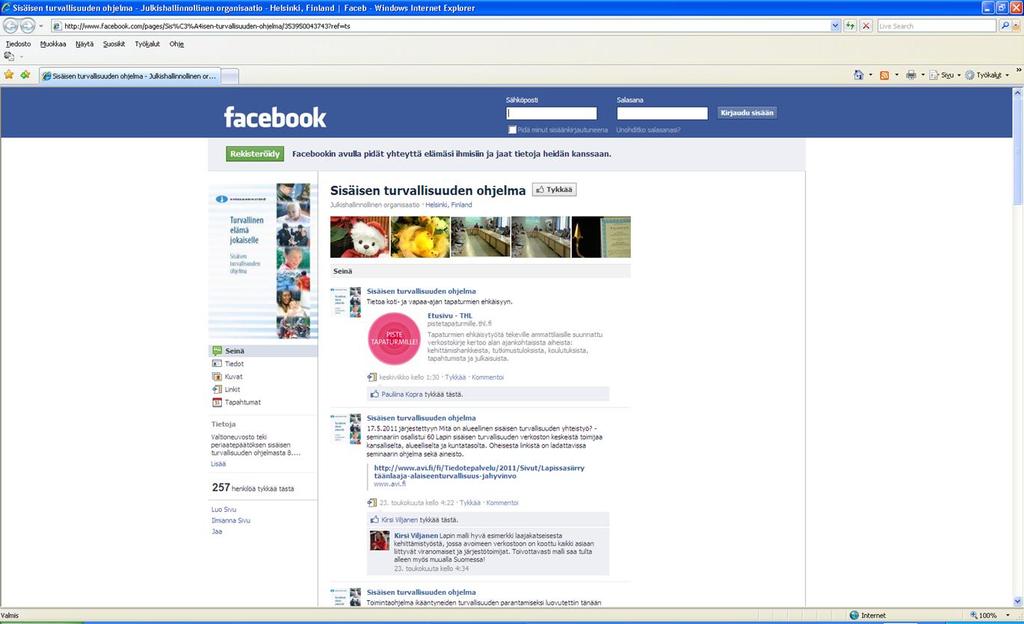This screenshot has height=624, width=1024.
Task: Click the toolbar icon below Tiedosto menu
Action: pos(9,56)
